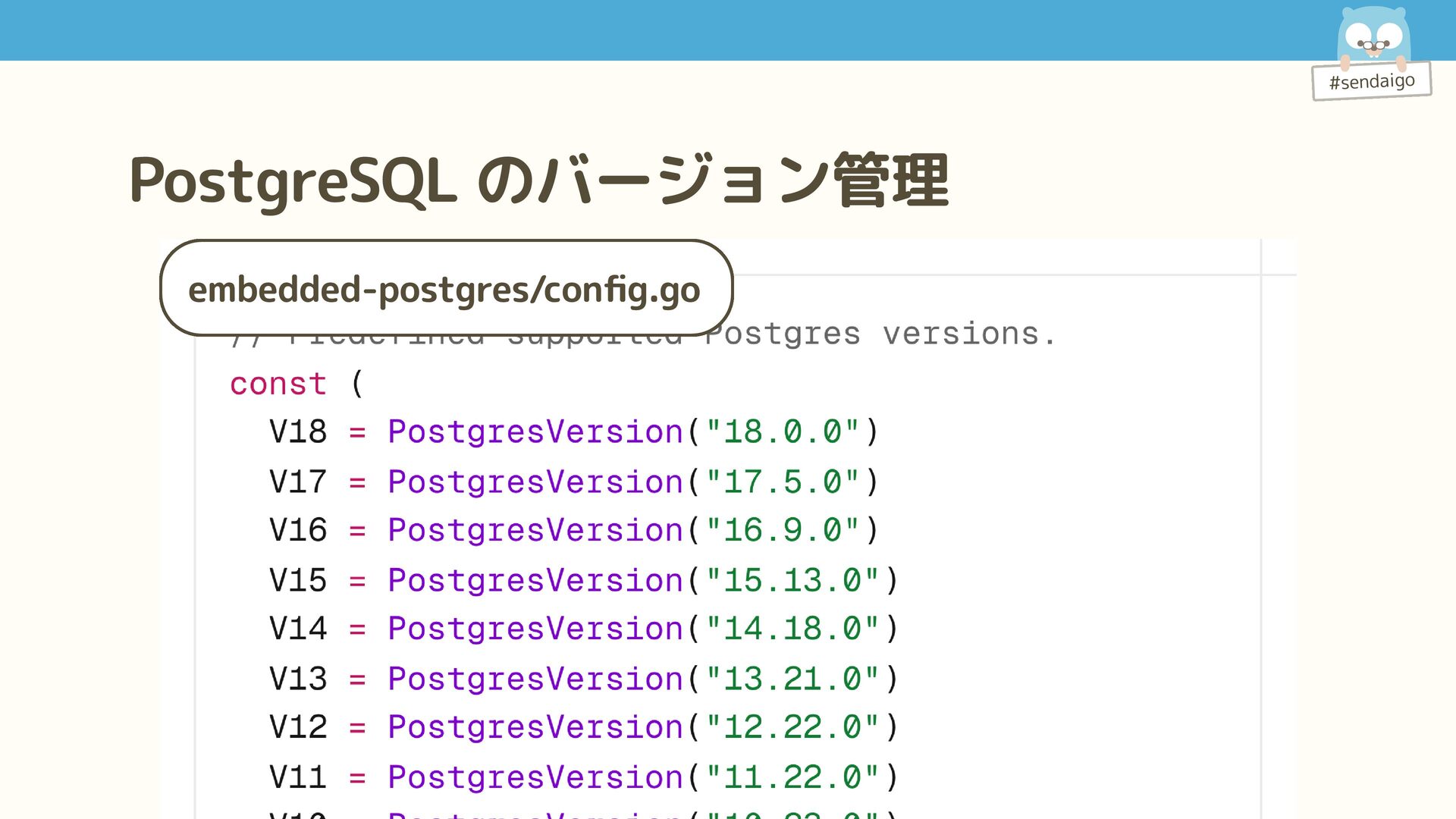The width and height of the screenshot is (1456, 819).
Task: Click the V13 constant name
Action: [x=298, y=679]
